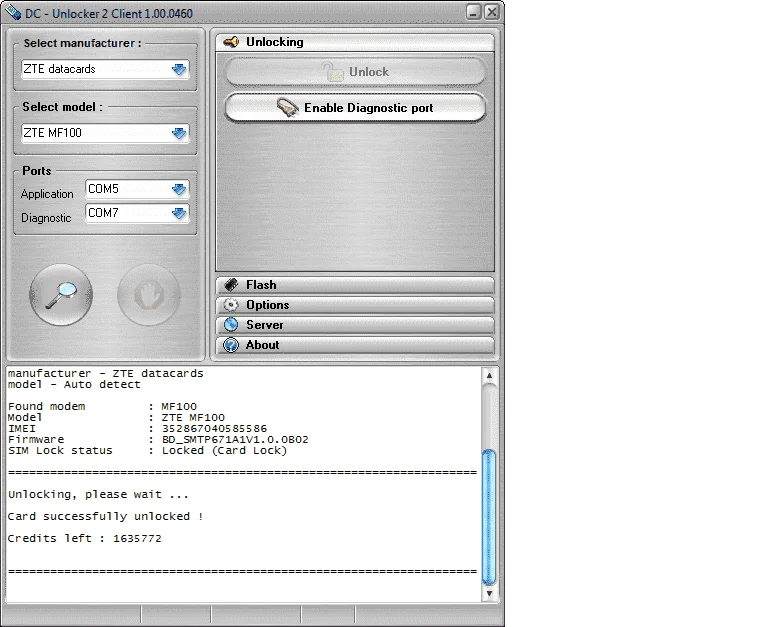768x627 pixels.
Task: Expand the Options section
Action: click(x=355, y=305)
